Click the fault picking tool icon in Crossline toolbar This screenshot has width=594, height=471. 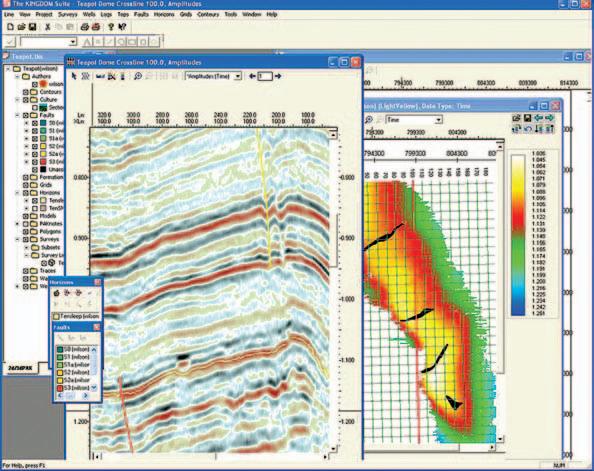pos(111,76)
